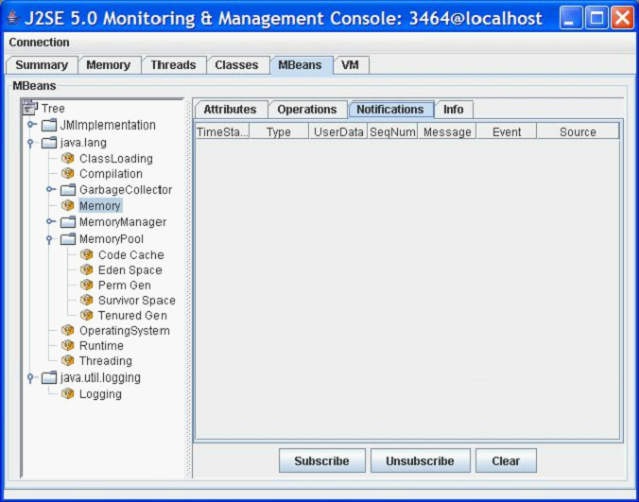This screenshot has height=502, width=639.
Task: Open the Info tab
Action: coord(454,110)
